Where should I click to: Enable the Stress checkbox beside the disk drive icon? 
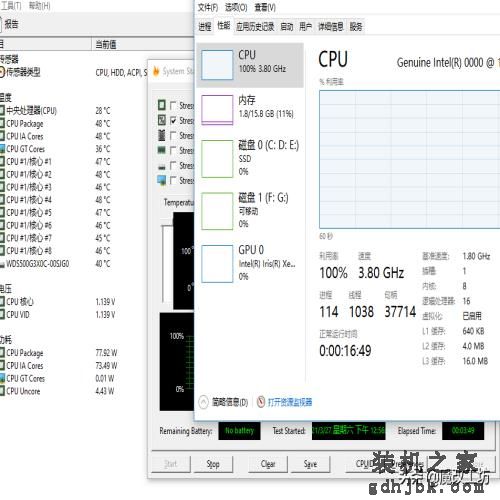[173, 165]
